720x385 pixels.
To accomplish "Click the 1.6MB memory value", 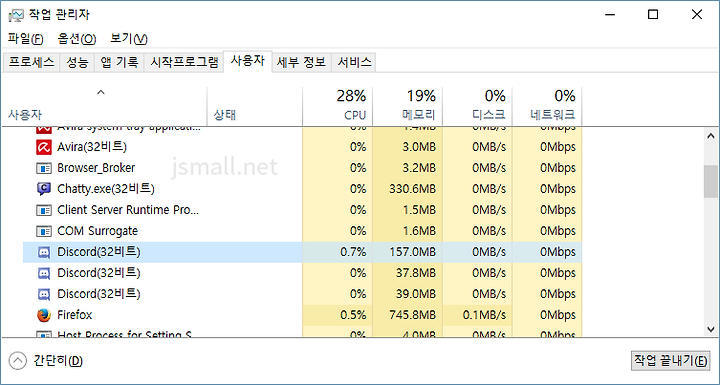I will coord(419,231).
